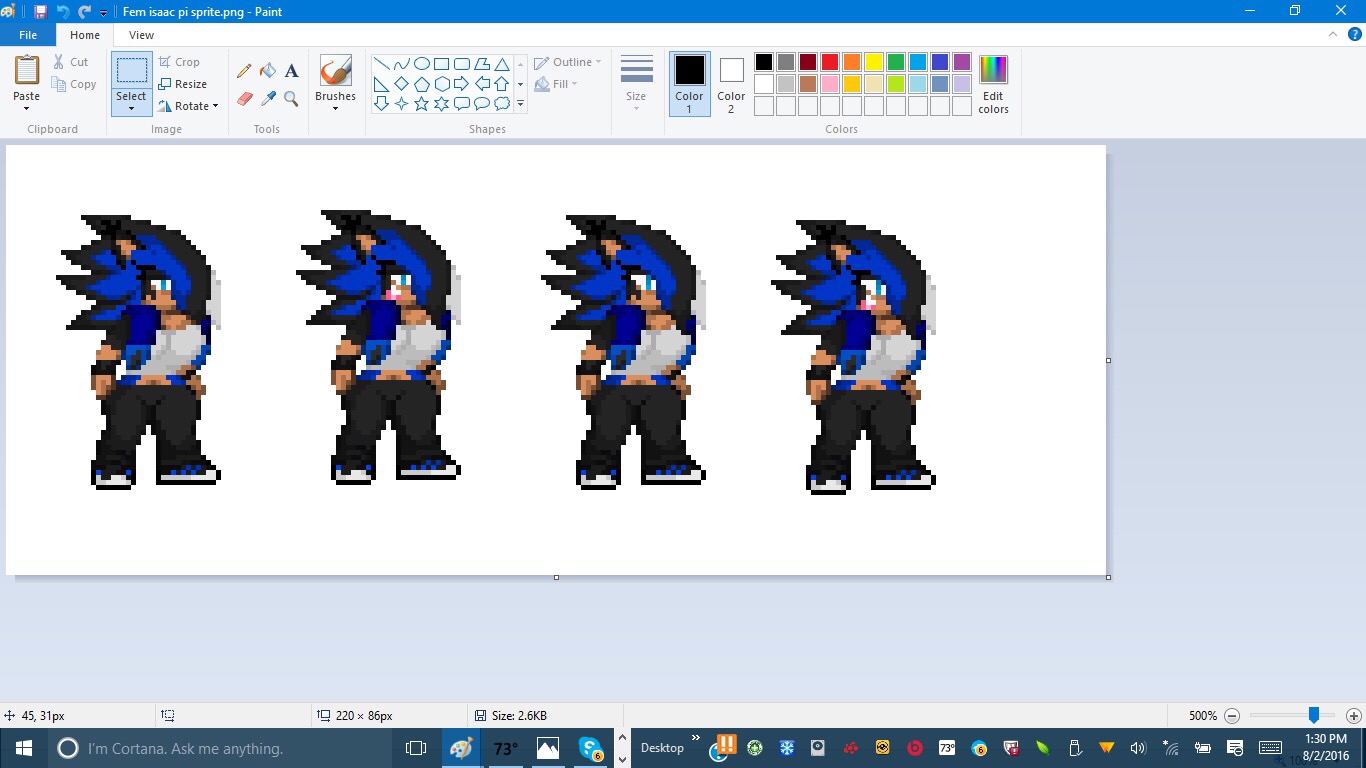This screenshot has width=1366, height=768.
Task: Choose the Curve shape
Action: (401, 64)
